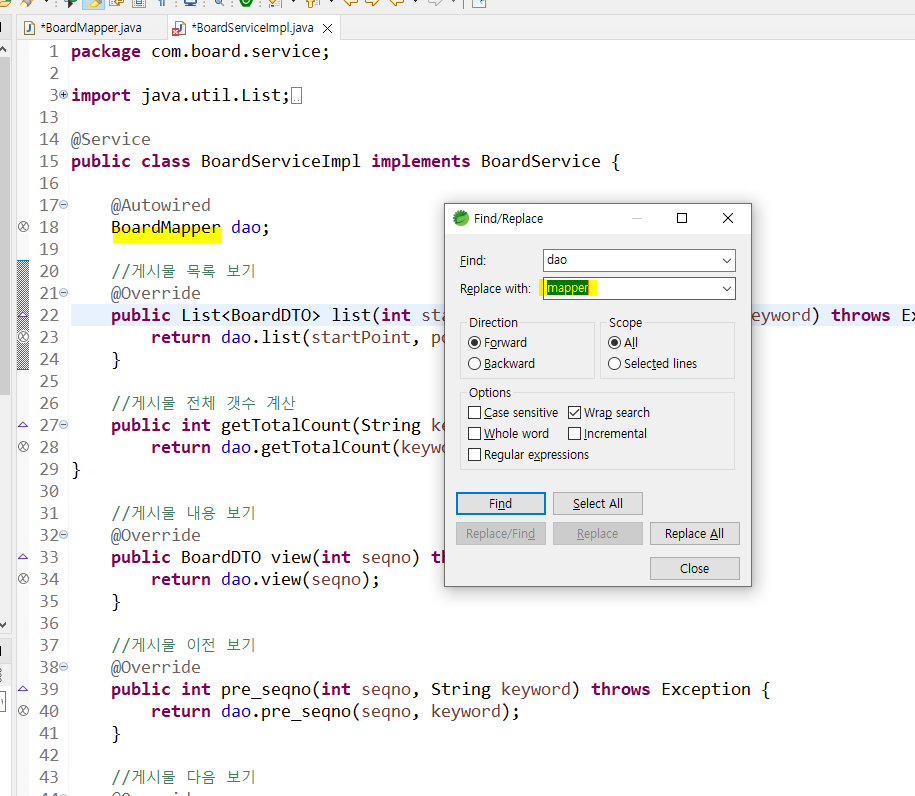Turn on Regular expressions checkbox

coord(529,455)
